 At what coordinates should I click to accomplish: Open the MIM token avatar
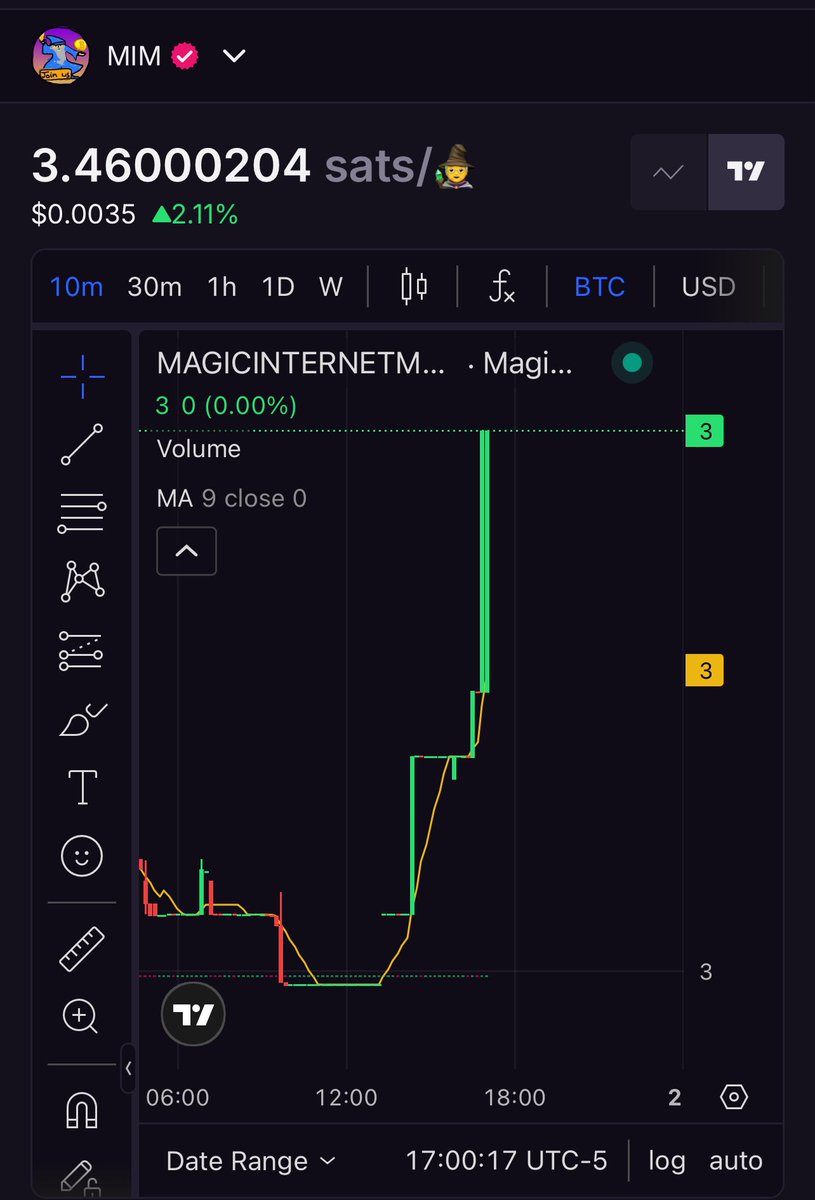coord(62,56)
